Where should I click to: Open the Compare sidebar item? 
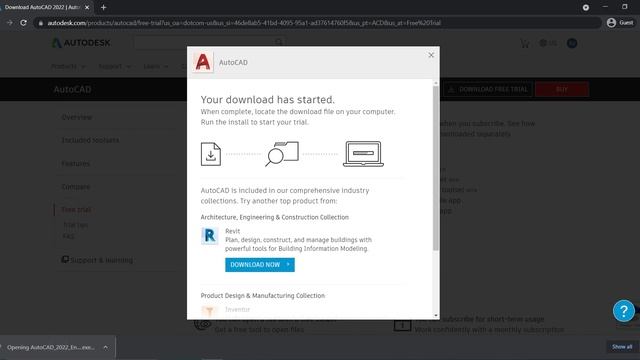click(76, 187)
